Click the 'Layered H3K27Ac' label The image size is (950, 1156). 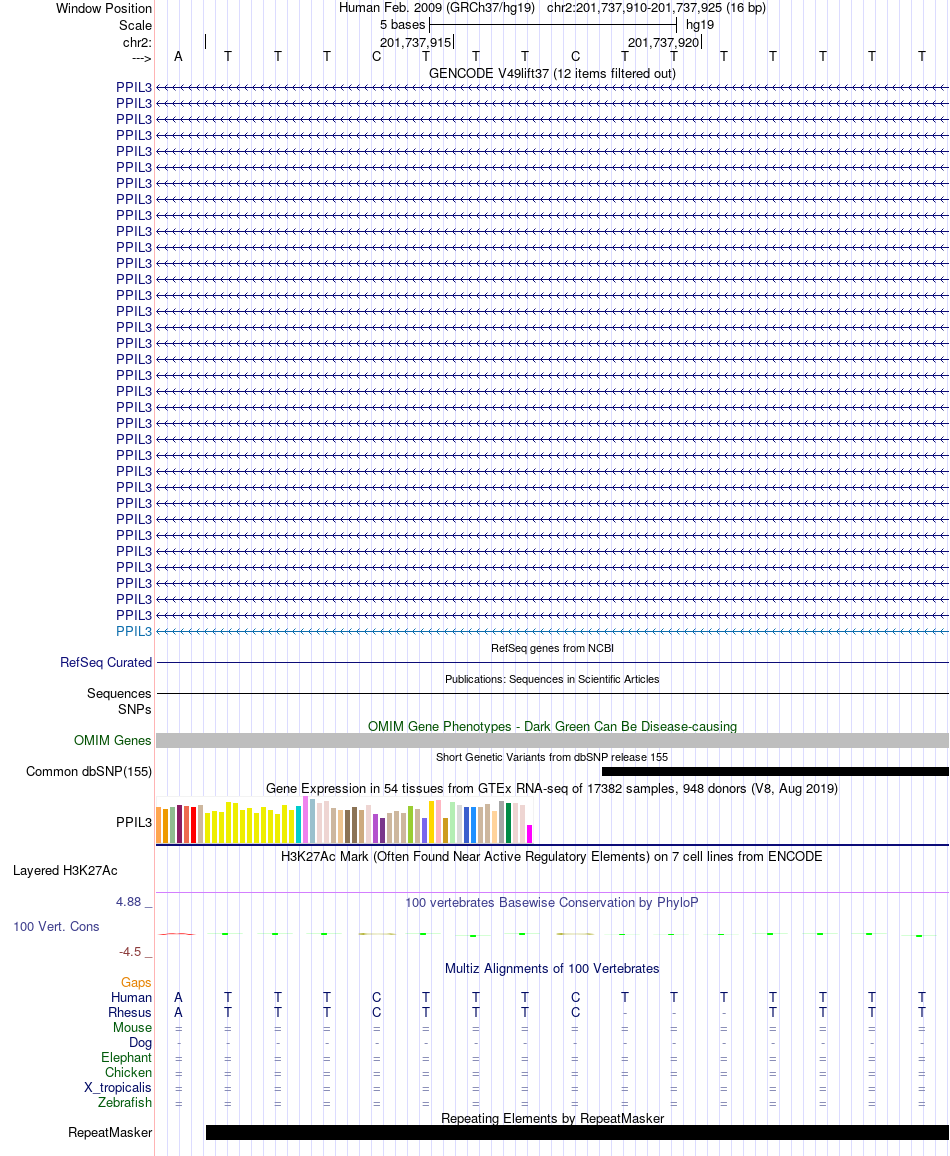pos(66,871)
